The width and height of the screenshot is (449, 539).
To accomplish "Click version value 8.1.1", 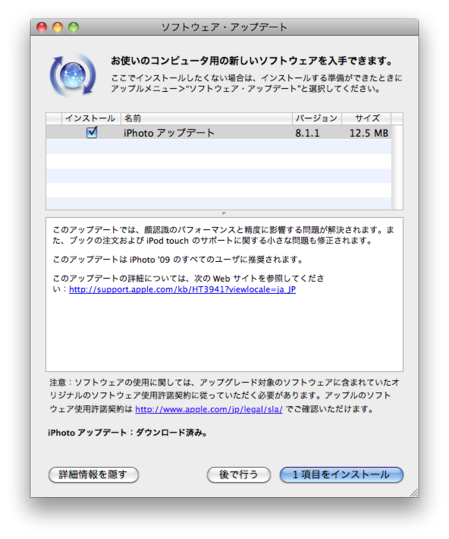I will [x=307, y=133].
